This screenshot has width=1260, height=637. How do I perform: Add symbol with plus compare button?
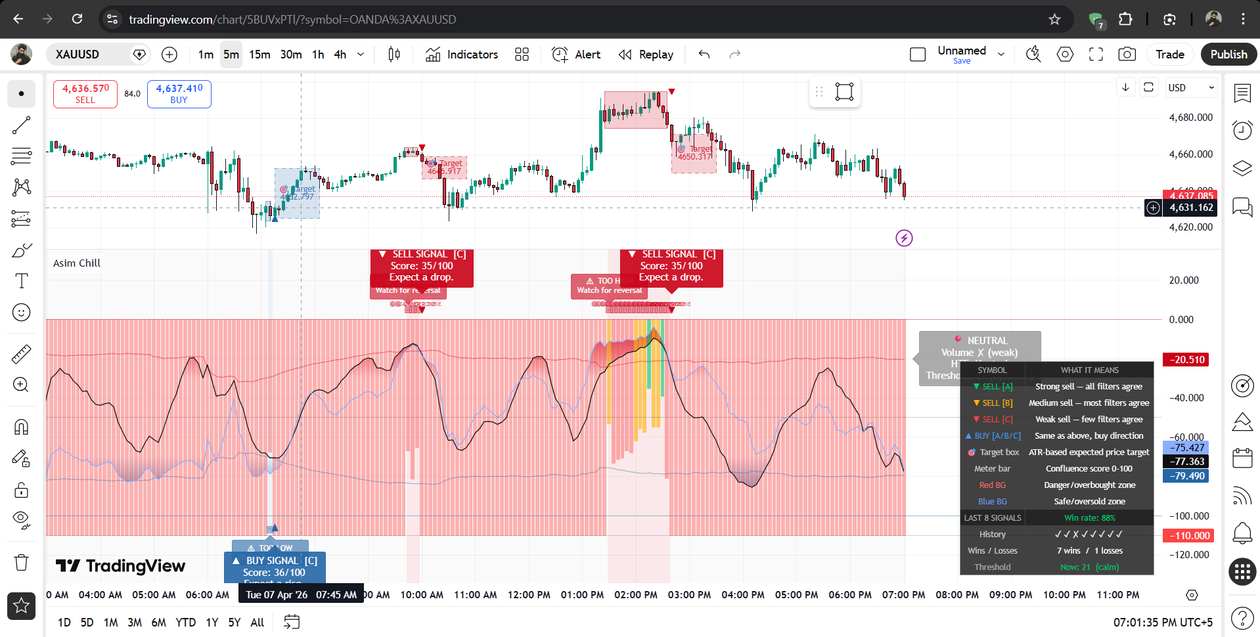pos(170,54)
